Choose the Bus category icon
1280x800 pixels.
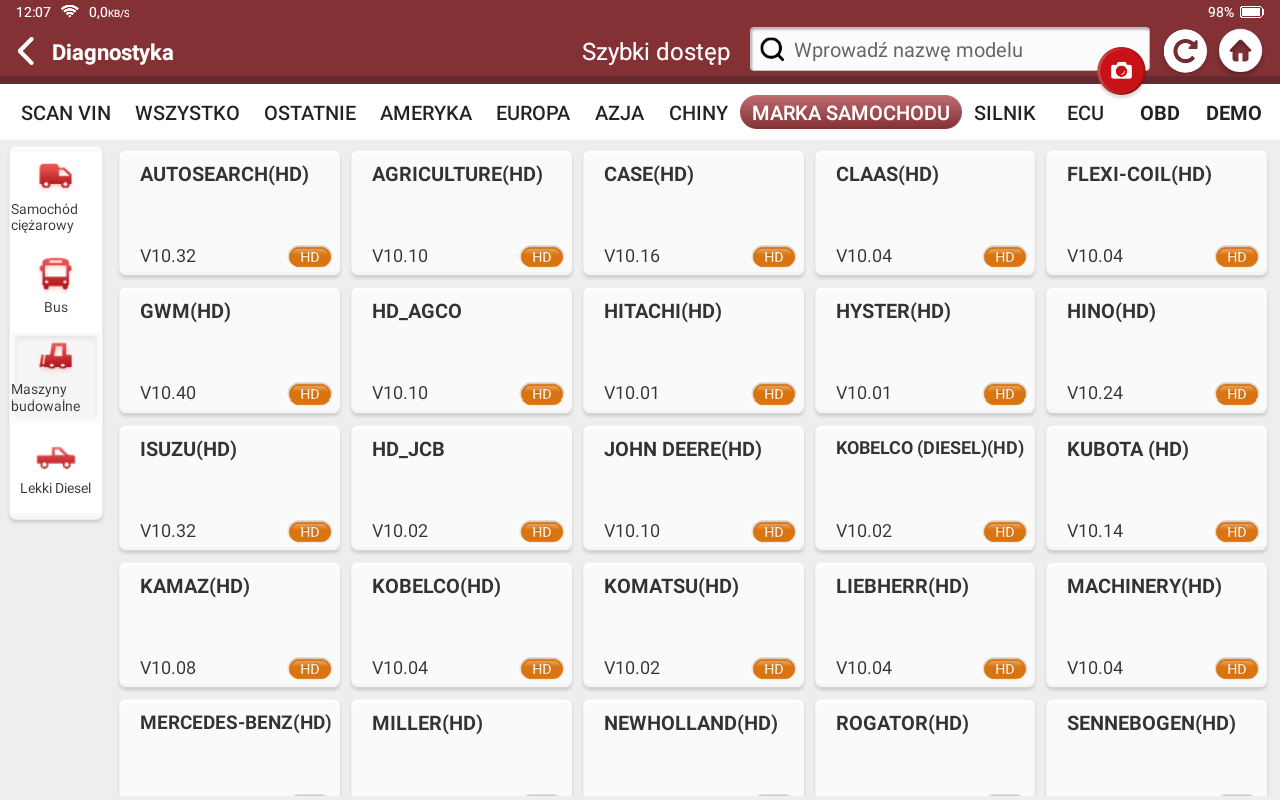[55, 273]
